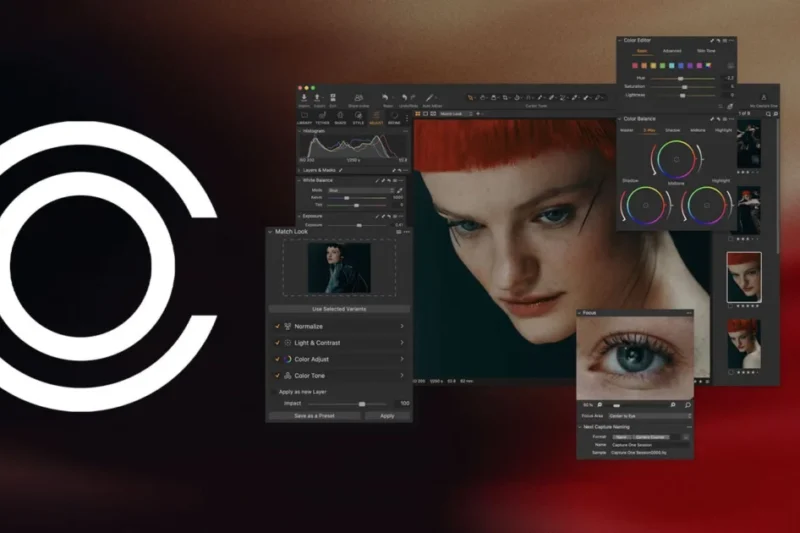Select the 3-Way tab in Color Balance
The image size is (800, 533).
pyautogui.click(x=649, y=131)
